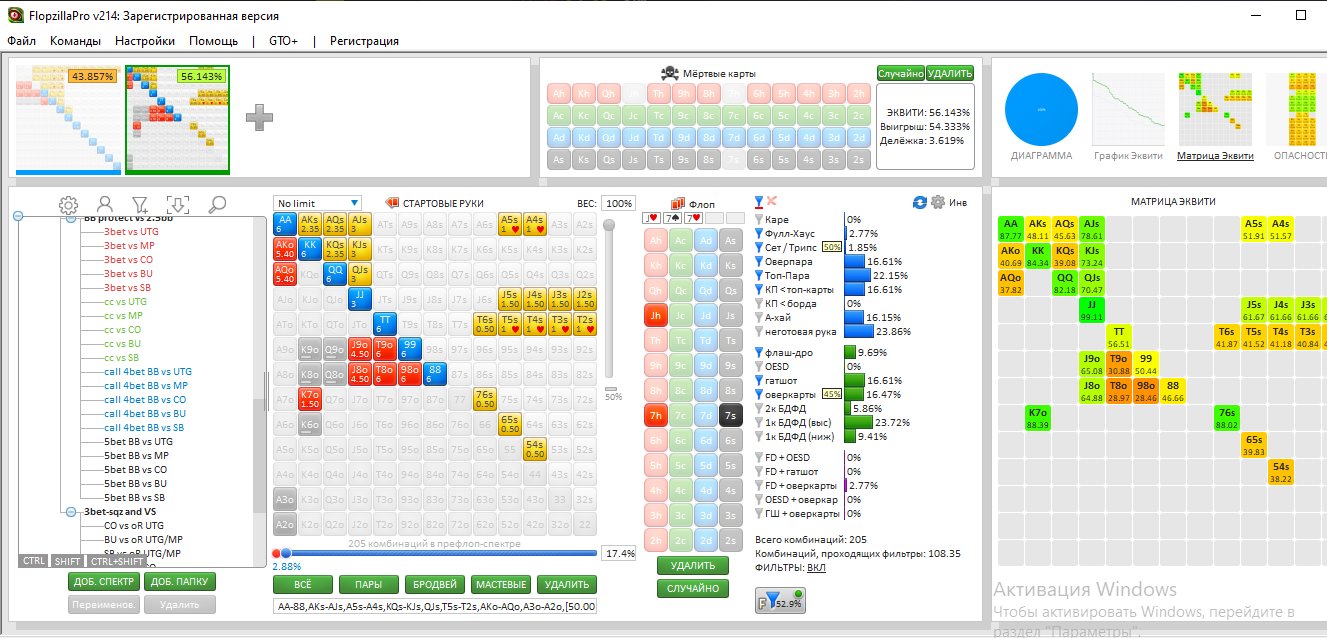
Task: Click the CTRL+SHIFT button under the tree
Action: pyautogui.click(x=116, y=561)
